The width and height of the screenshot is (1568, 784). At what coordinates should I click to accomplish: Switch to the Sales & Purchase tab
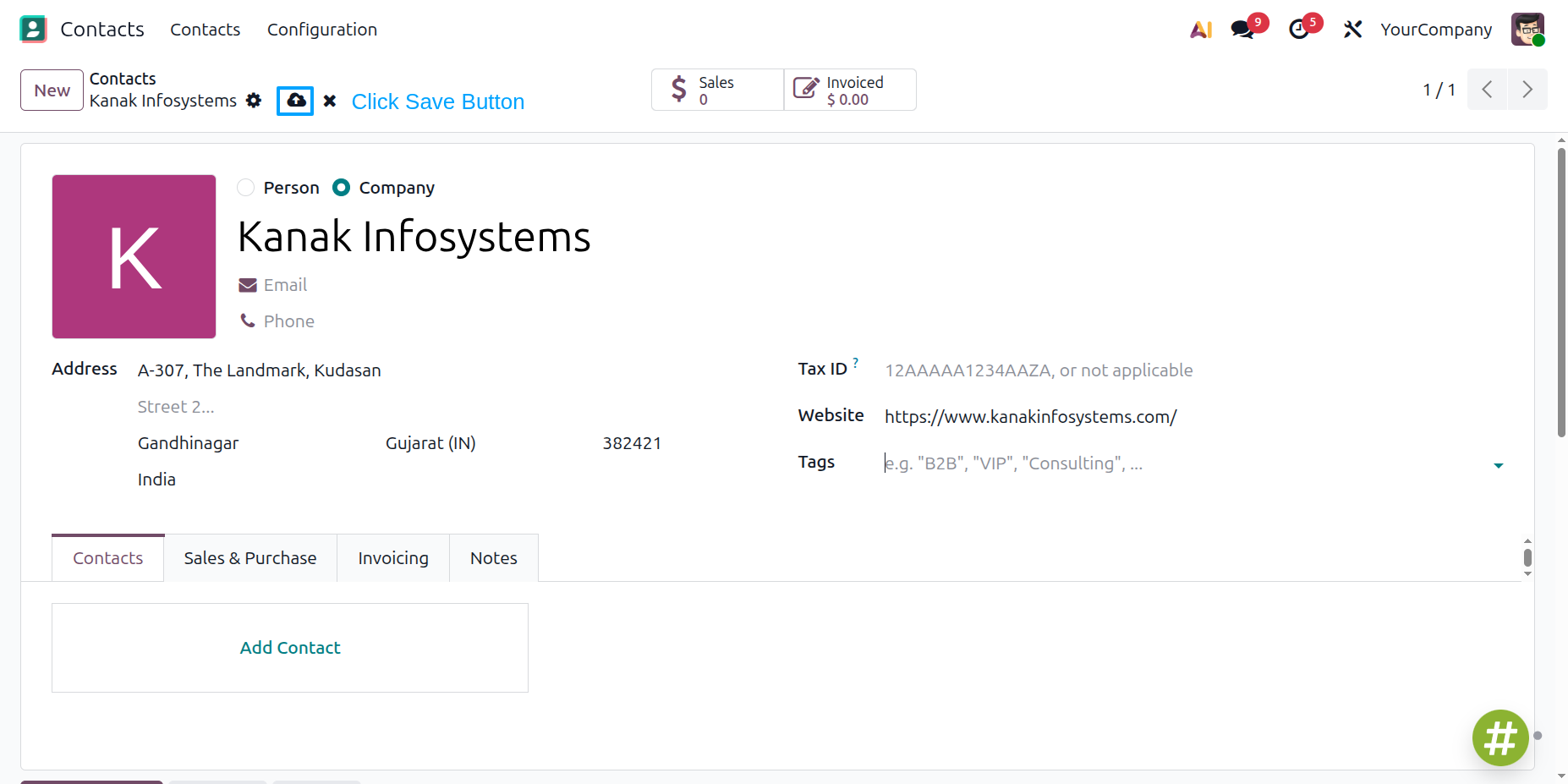[x=250, y=558]
